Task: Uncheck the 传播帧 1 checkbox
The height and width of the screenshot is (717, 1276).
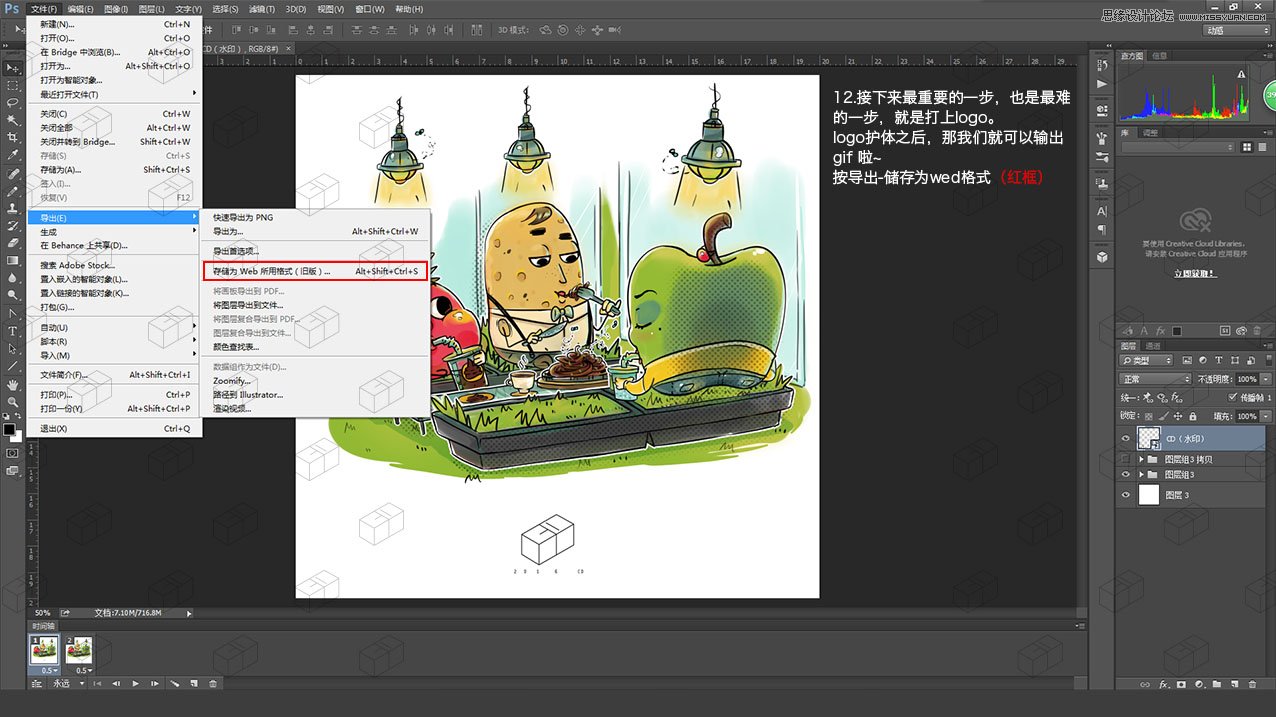Action: click(1232, 397)
